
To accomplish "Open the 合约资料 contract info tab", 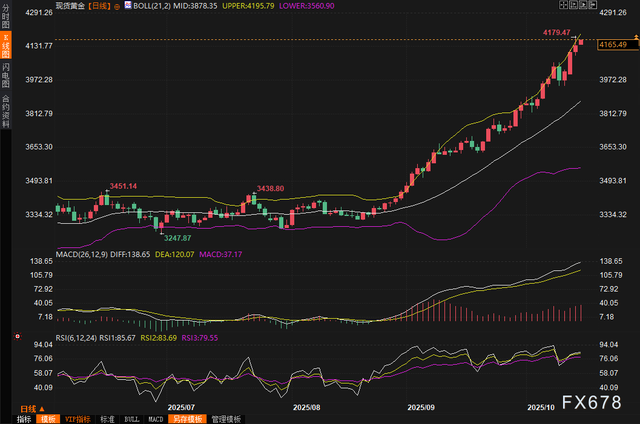I will (x=6, y=107).
